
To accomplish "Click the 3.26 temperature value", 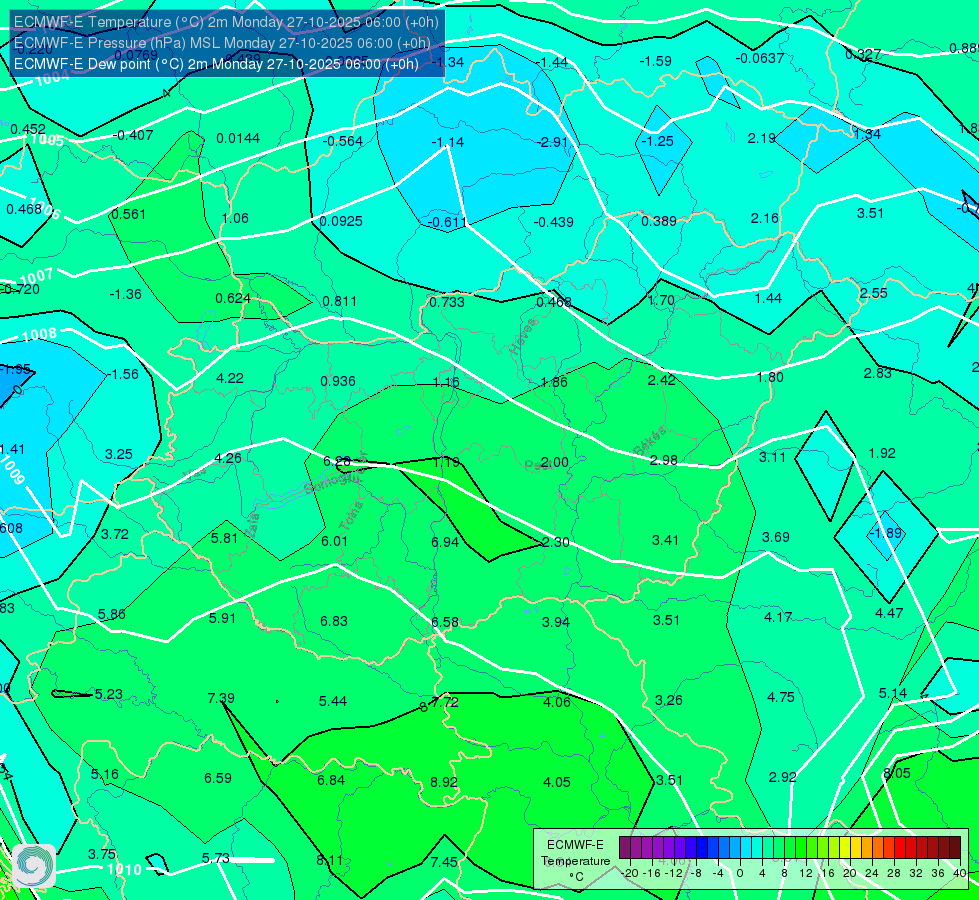I will (x=669, y=700).
